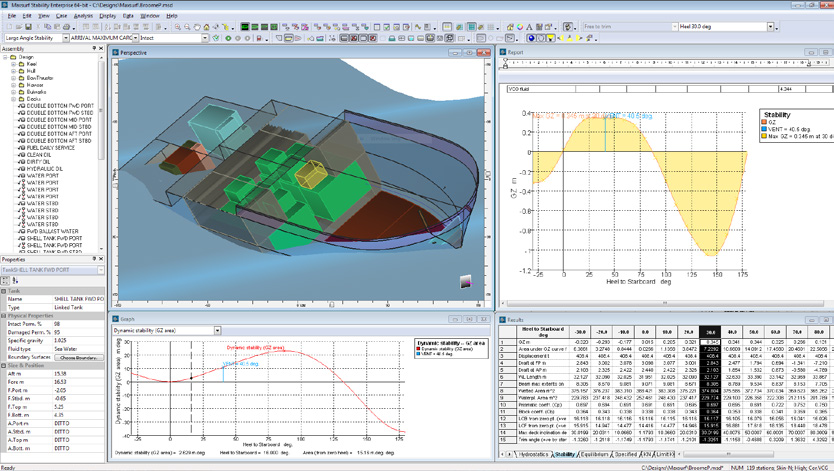Click the Copy icon in the toolbar
This screenshot has height=471, width=834.
47,27
